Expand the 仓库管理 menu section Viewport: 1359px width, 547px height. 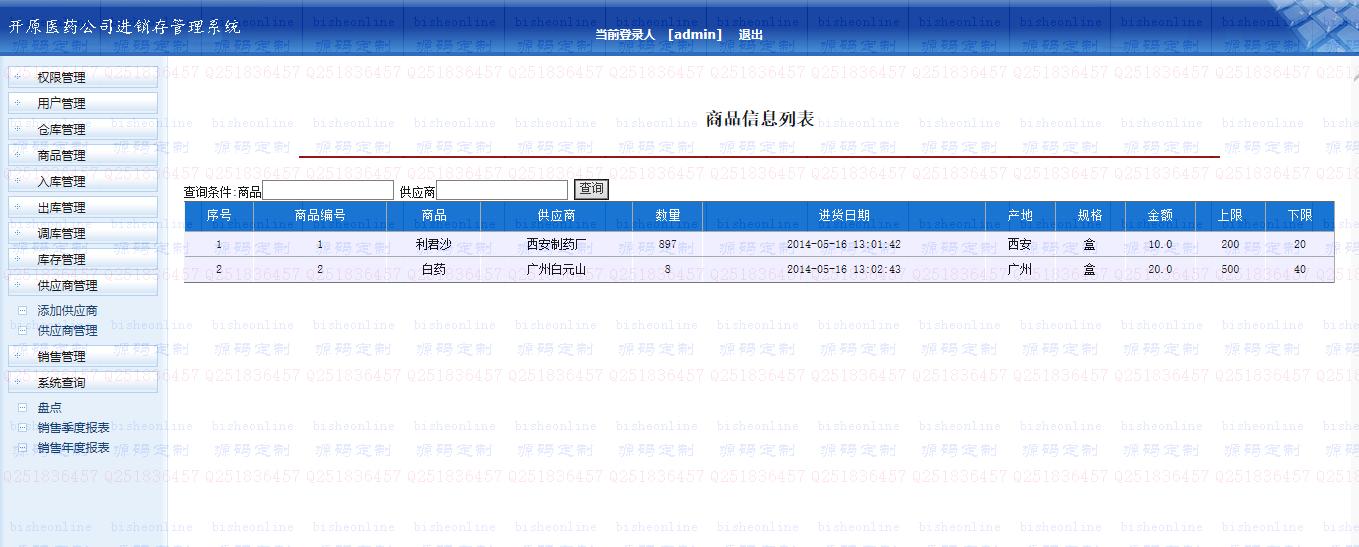[83, 129]
